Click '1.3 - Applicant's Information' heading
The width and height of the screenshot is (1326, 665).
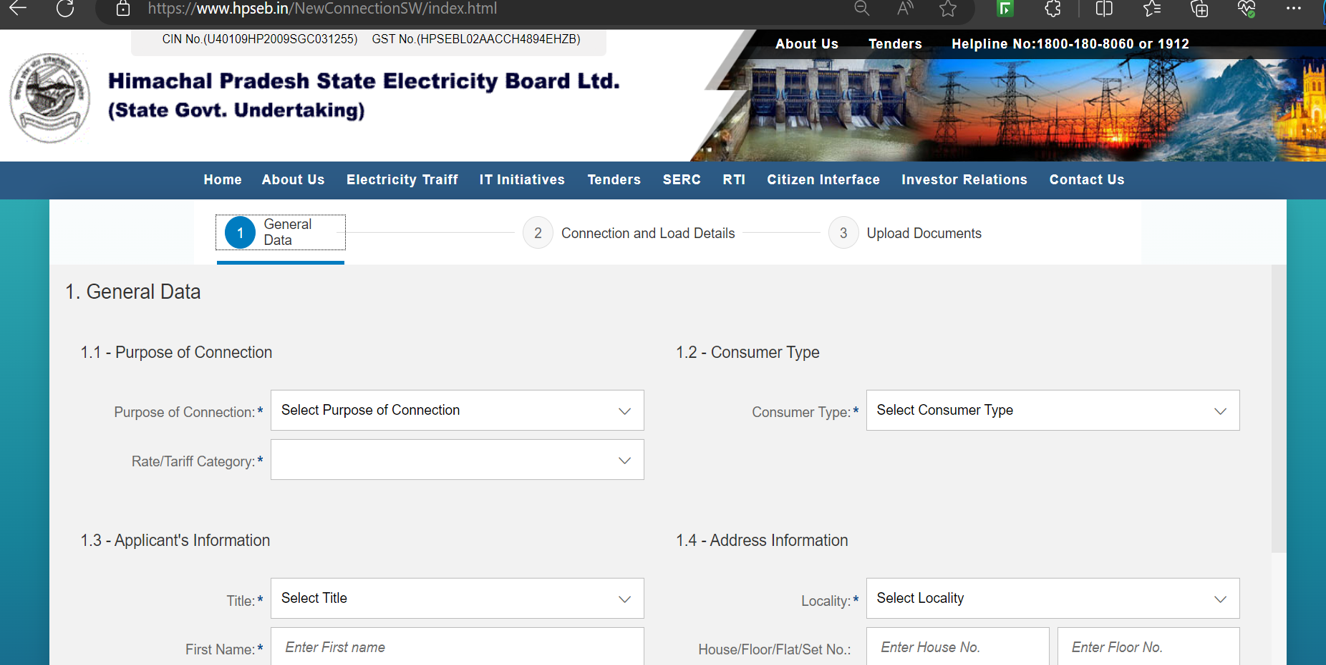[x=175, y=540]
